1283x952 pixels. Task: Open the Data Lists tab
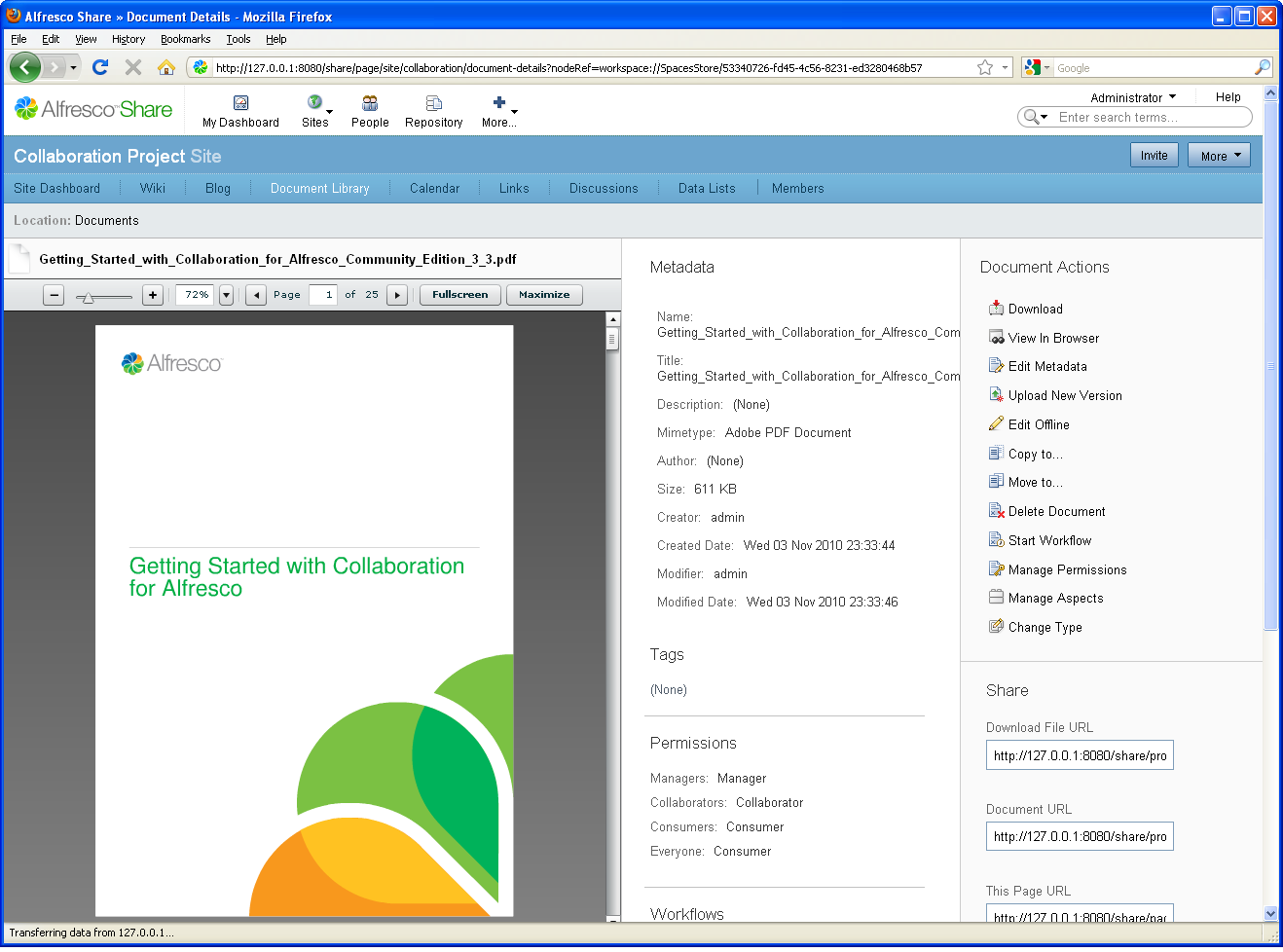(707, 189)
